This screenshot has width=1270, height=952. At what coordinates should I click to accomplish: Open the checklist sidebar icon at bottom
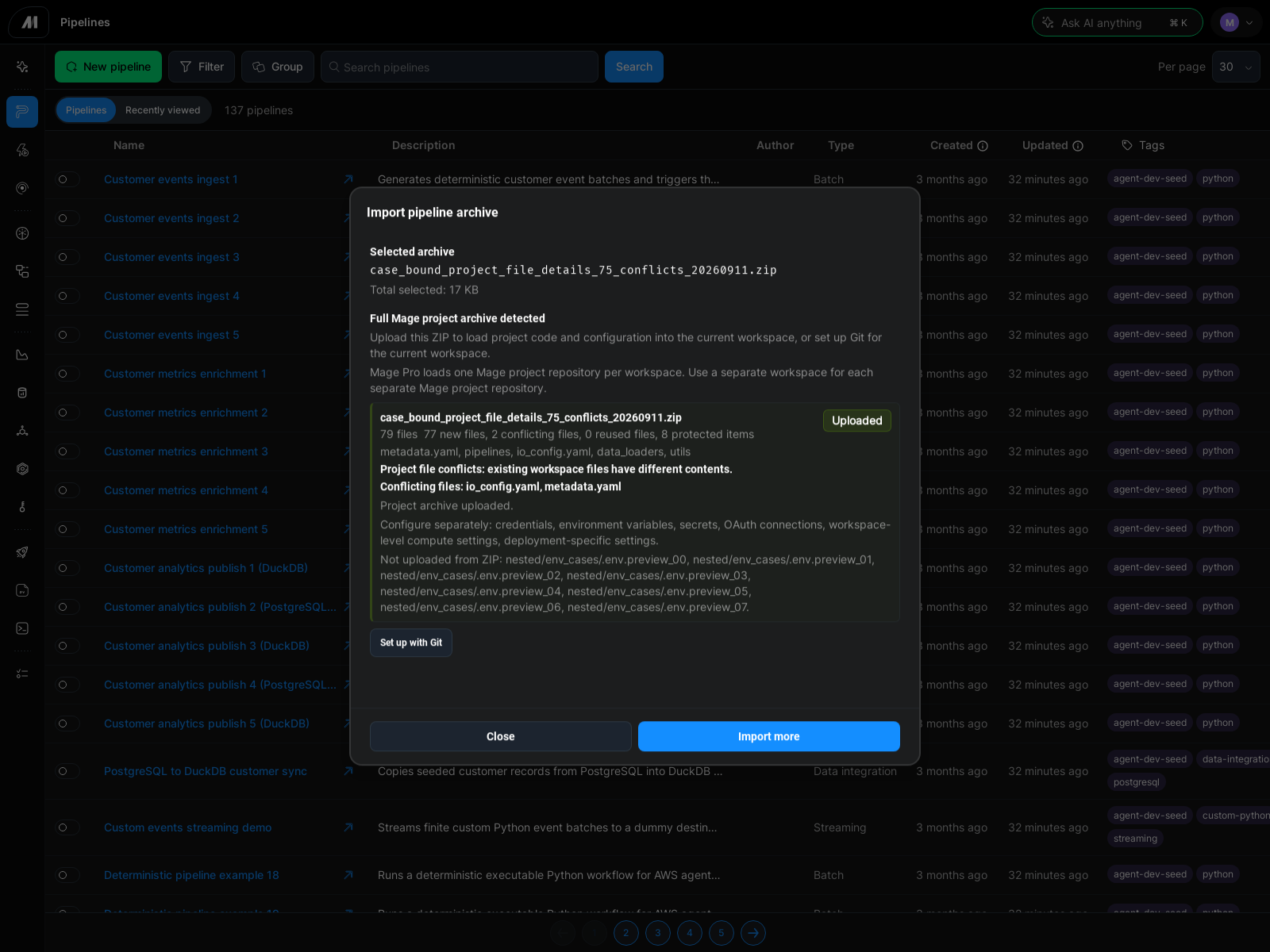pyautogui.click(x=22, y=674)
